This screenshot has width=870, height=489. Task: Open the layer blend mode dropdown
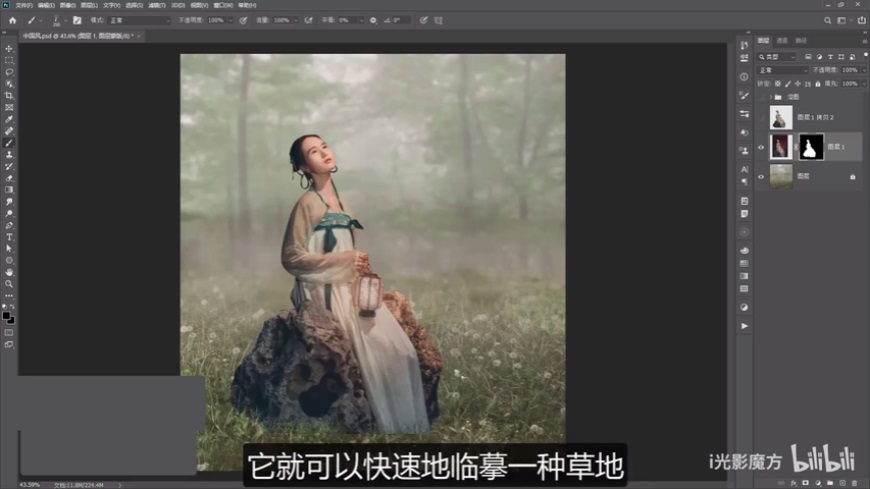(783, 70)
